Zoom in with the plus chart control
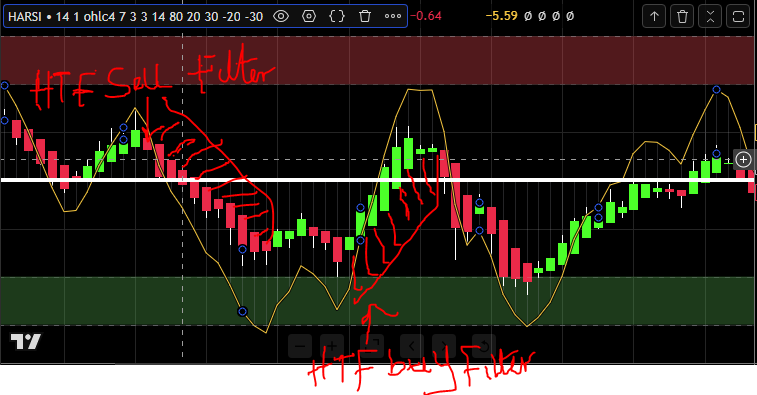 [332, 346]
